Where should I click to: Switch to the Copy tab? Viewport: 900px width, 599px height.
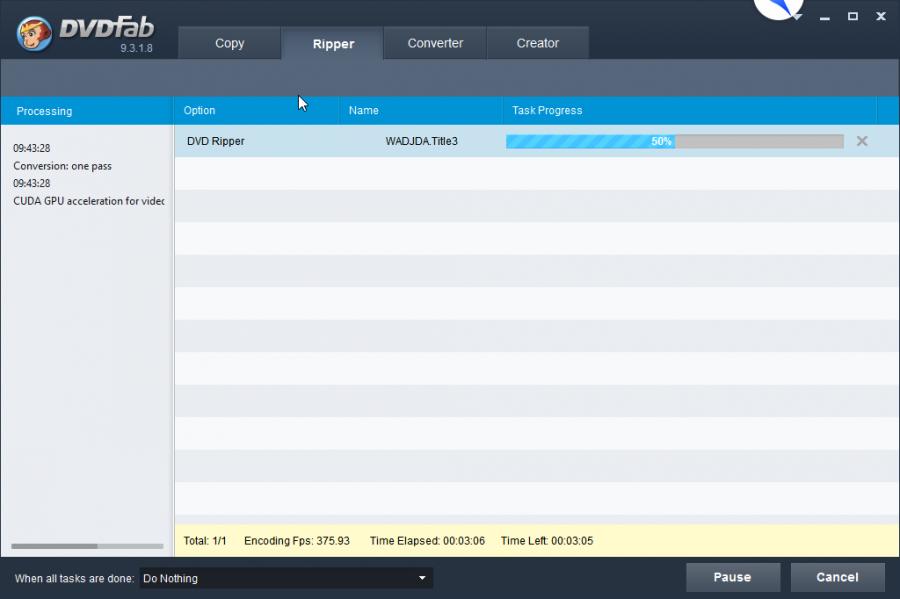click(230, 43)
